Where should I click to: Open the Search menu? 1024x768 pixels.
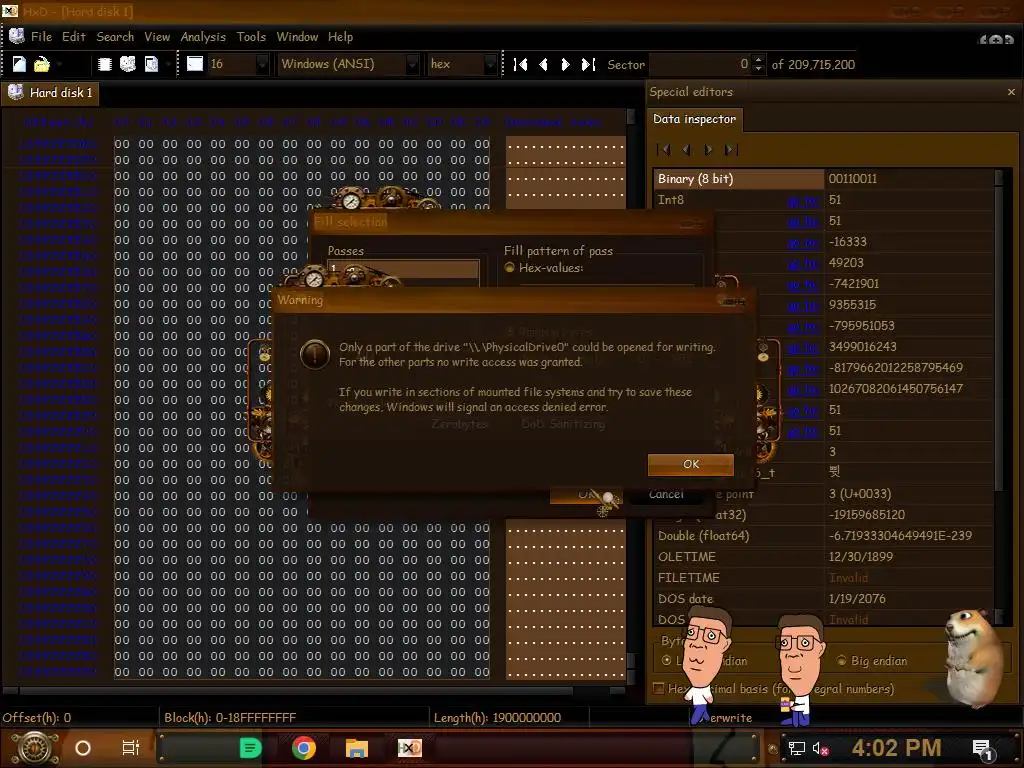tap(115, 37)
